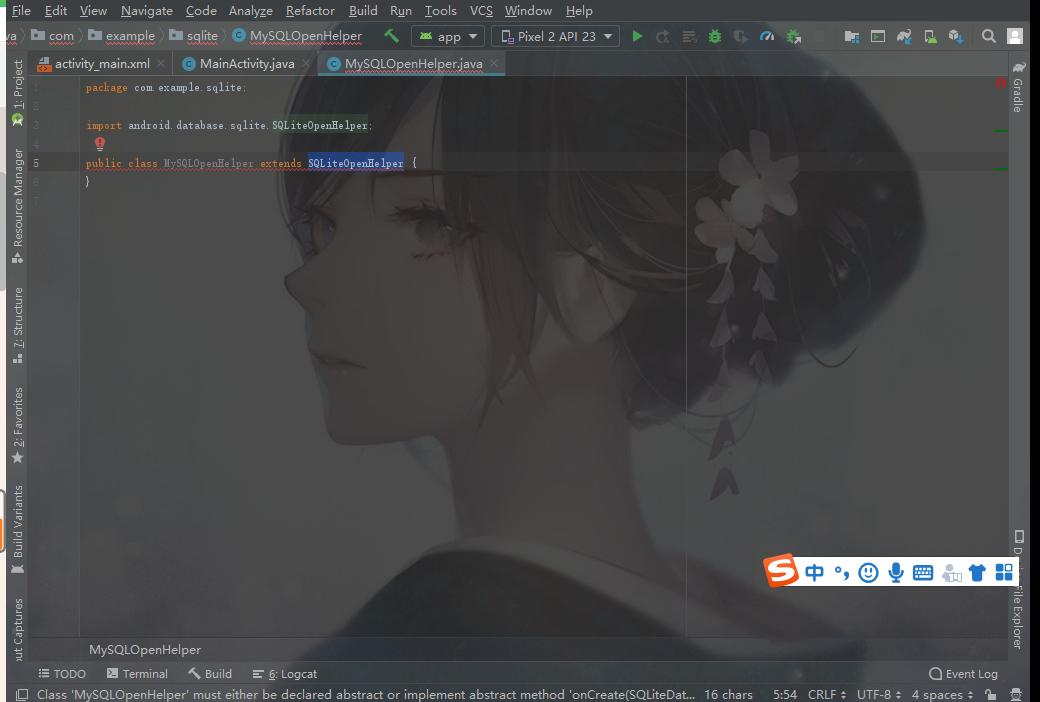Open the 4 spaces indent selector
The image size is (1040, 702).
coord(942,694)
